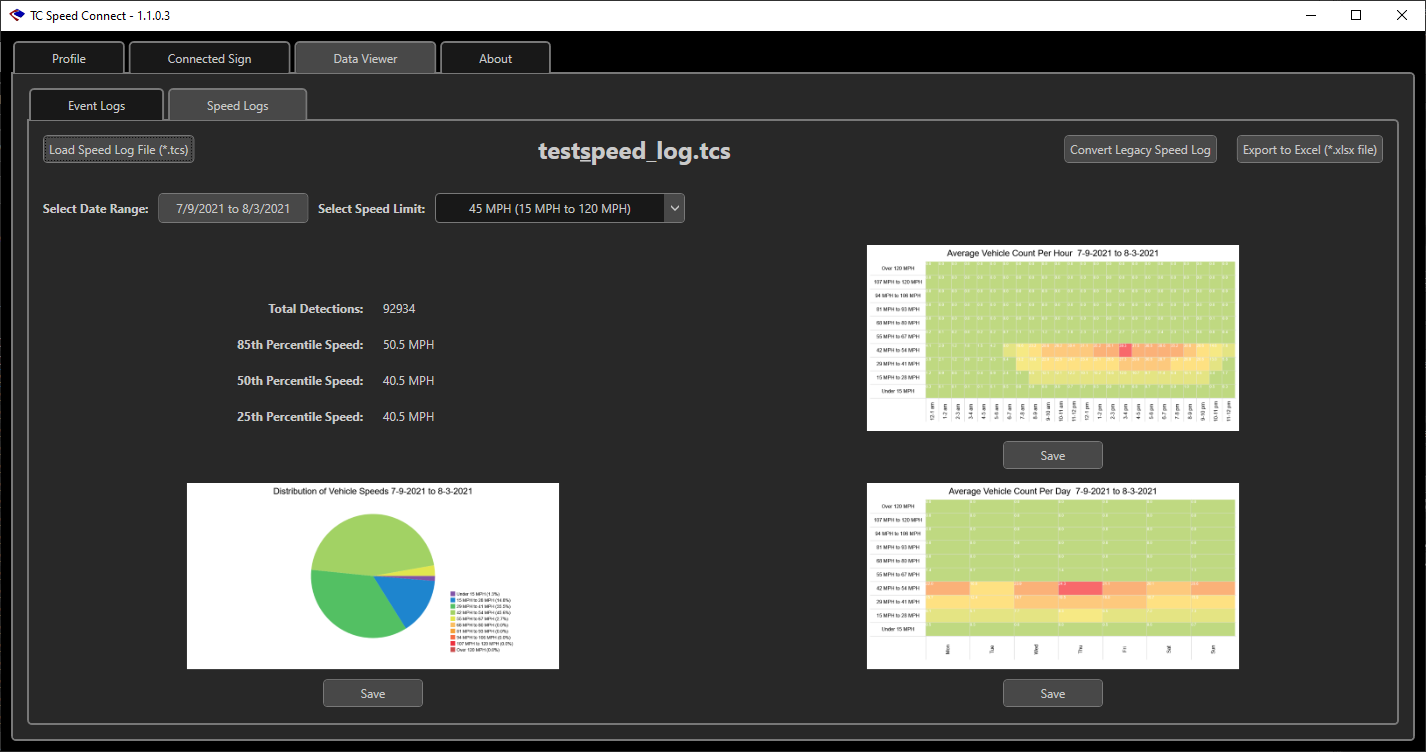Switch to the Event Logs sub-tab
Image resolution: width=1426 pixels, height=752 pixels.
[97, 105]
